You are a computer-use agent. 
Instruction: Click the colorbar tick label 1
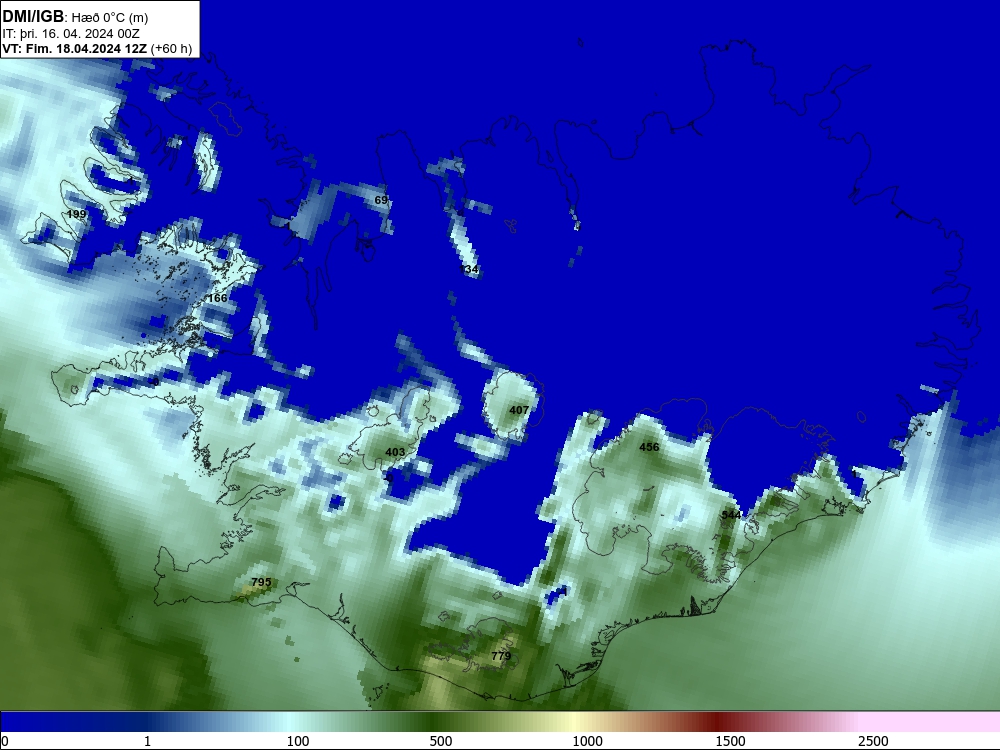pos(147,741)
